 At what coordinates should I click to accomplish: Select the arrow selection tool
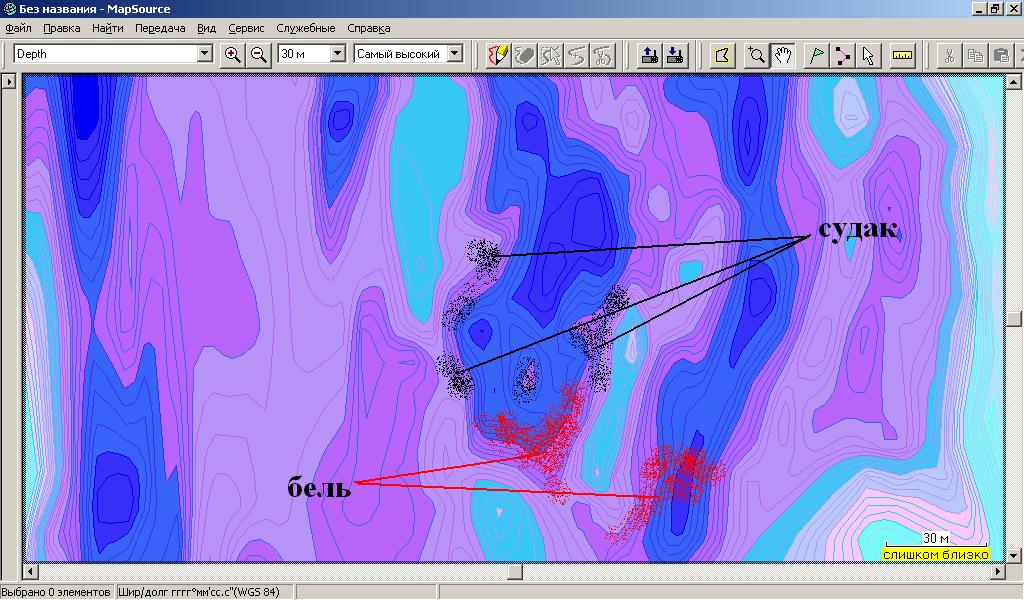tap(867, 55)
